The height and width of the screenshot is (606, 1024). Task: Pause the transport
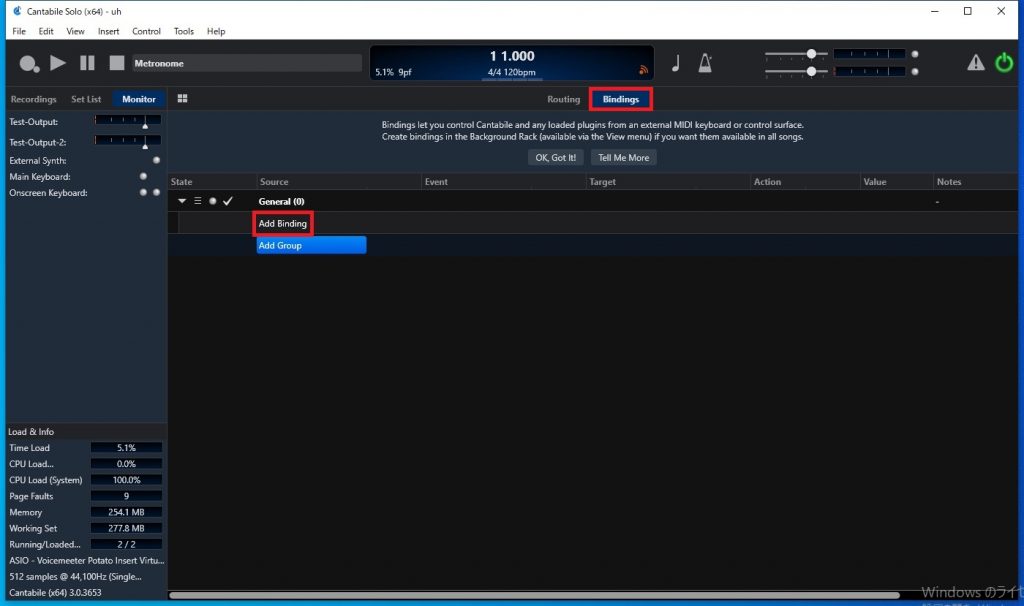click(87, 63)
